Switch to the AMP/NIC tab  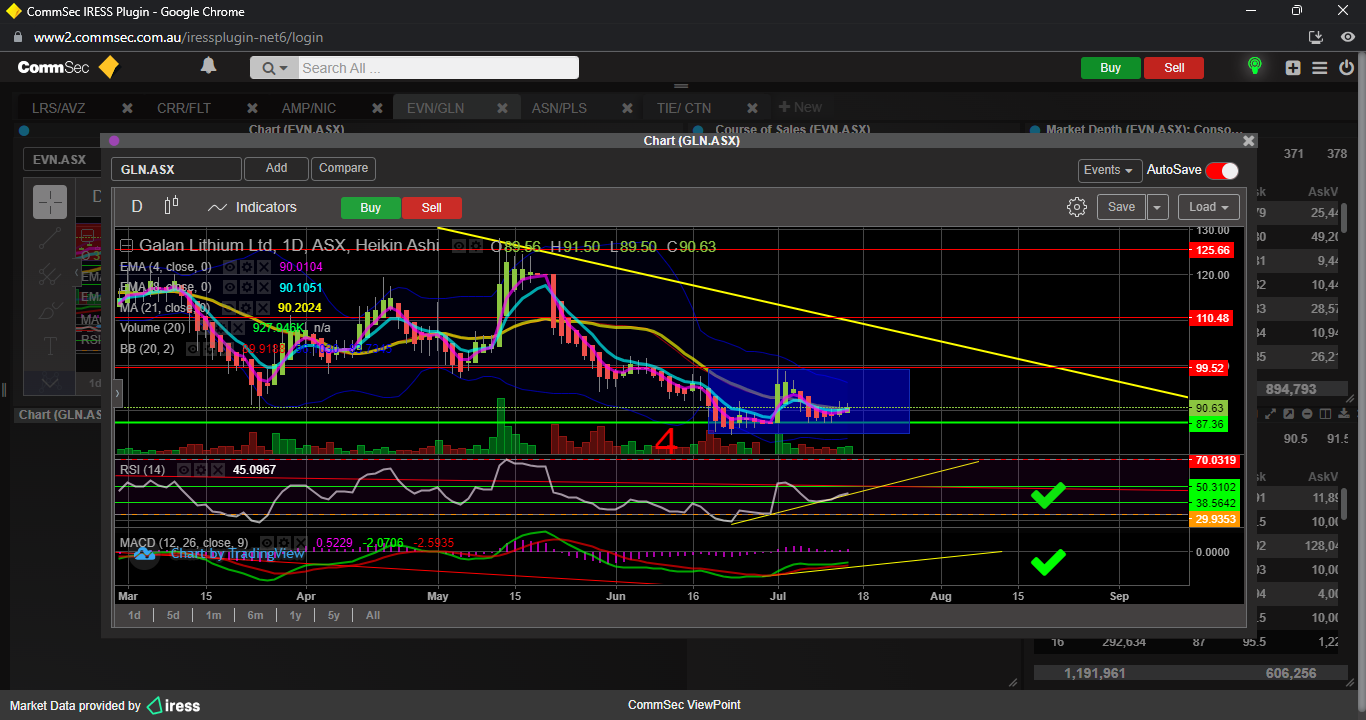(x=309, y=108)
